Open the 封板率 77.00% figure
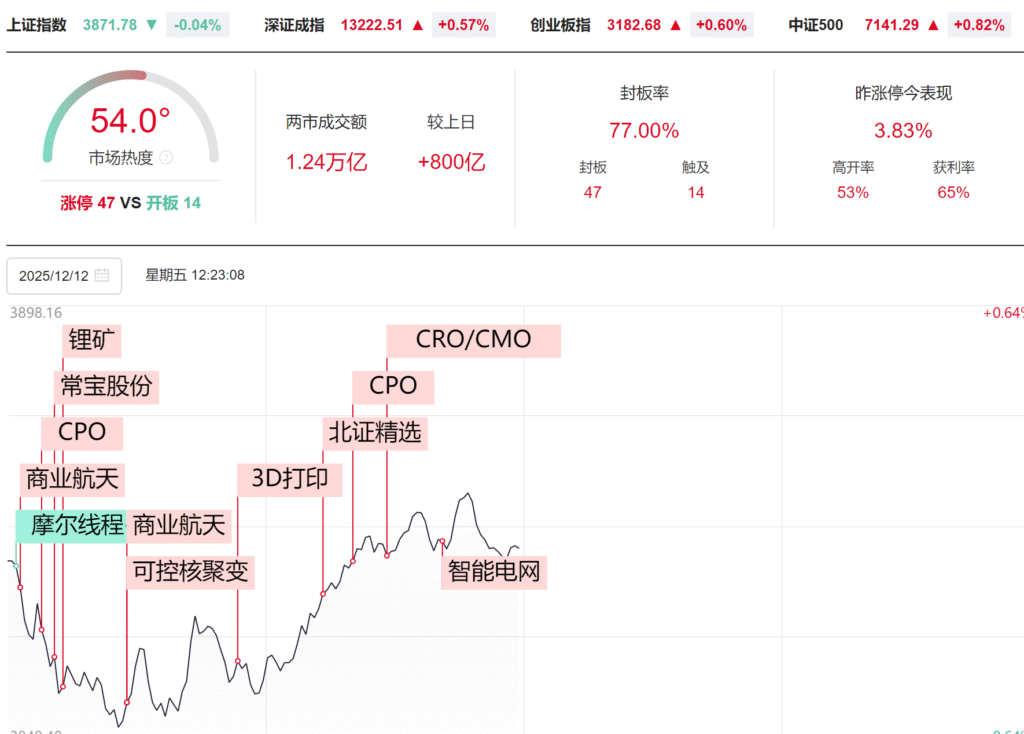 pyautogui.click(x=644, y=131)
